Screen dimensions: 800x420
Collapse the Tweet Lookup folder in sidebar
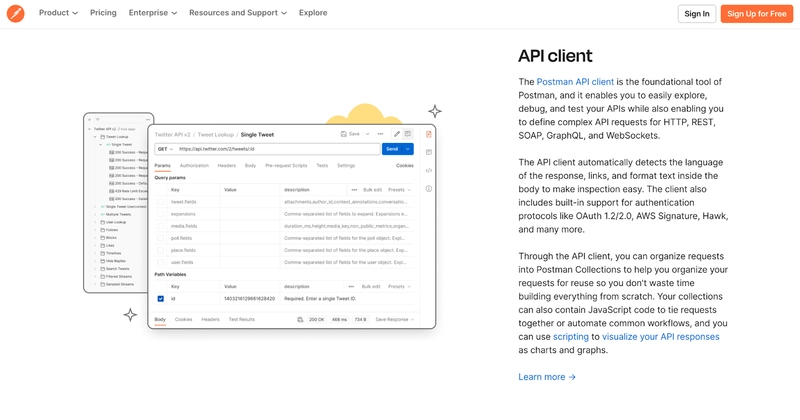pos(95,137)
